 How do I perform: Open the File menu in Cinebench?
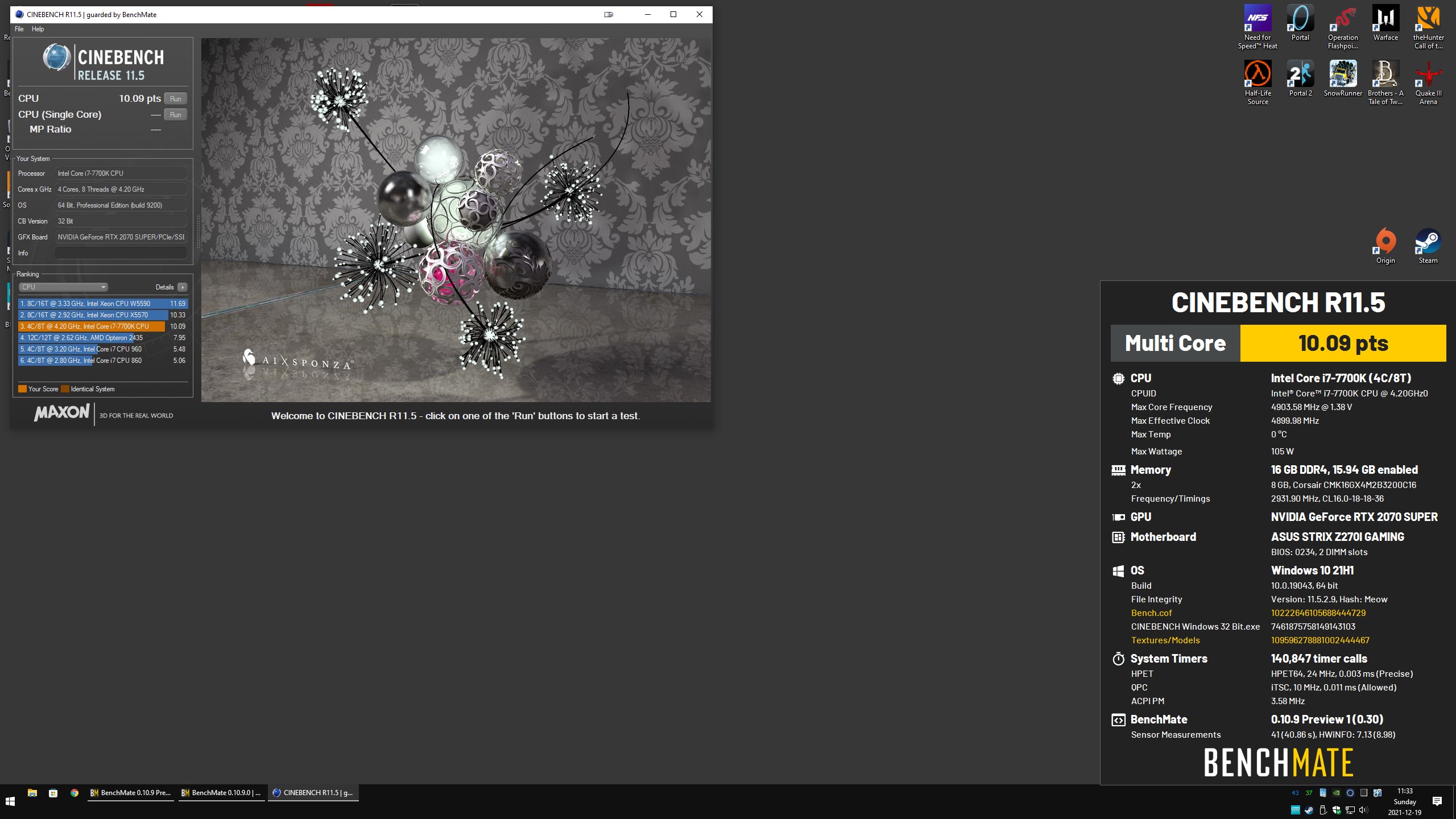(19, 29)
